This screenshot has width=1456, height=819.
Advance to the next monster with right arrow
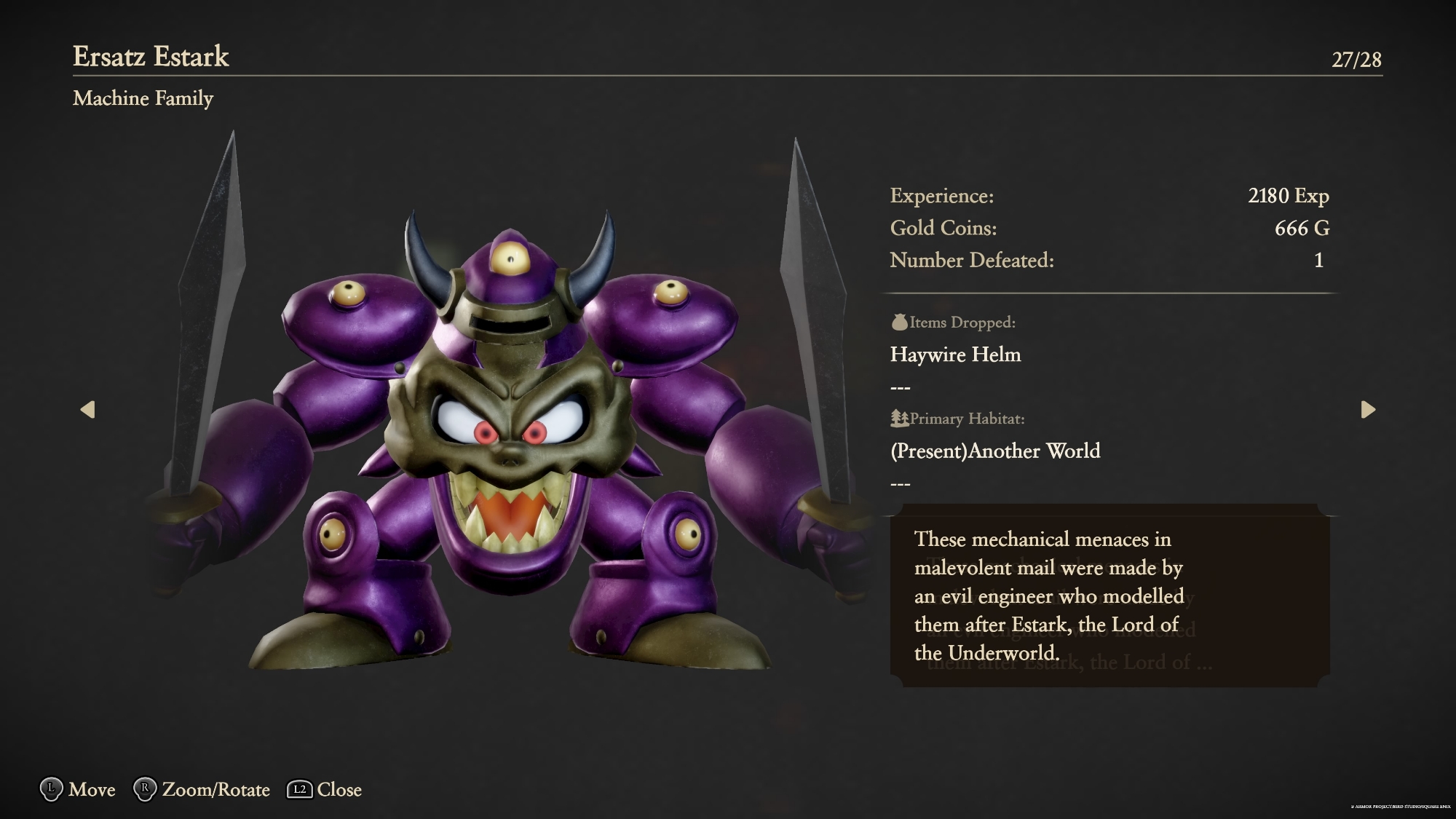1368,410
